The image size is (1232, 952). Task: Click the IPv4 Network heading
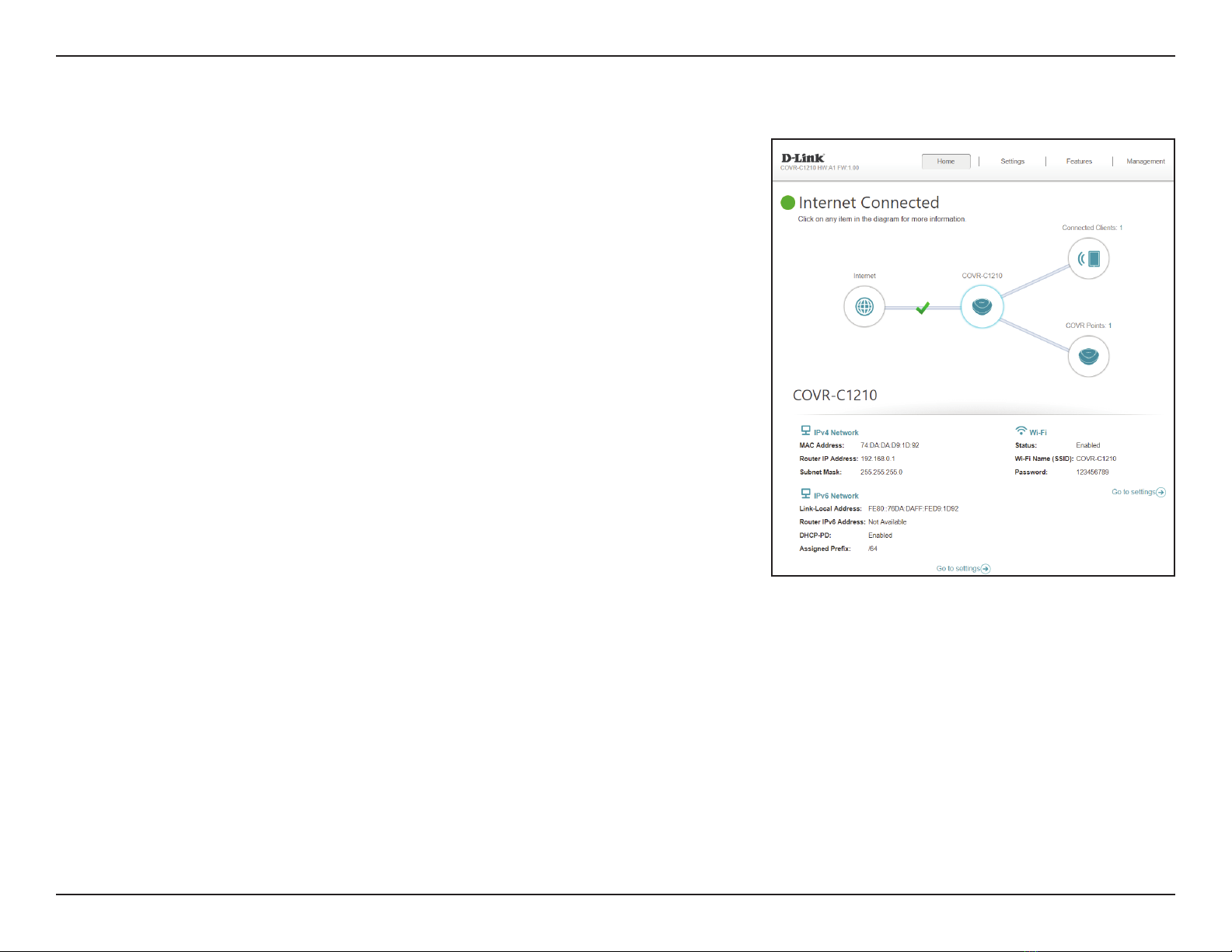pos(836,433)
